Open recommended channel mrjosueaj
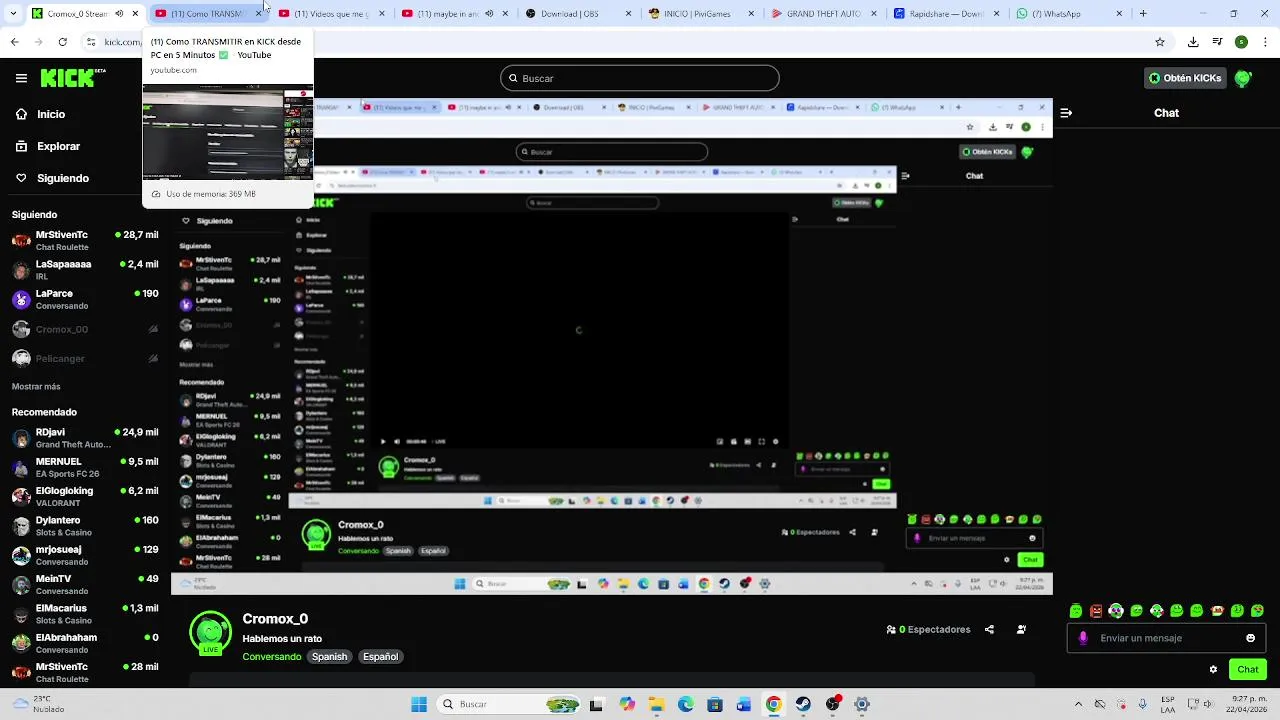The image size is (1280, 720). [x=85, y=555]
